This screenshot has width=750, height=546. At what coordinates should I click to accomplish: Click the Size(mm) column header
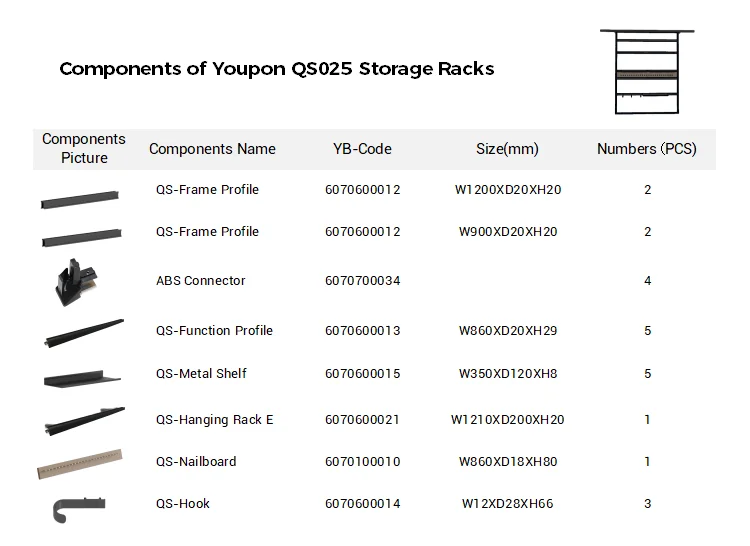(507, 149)
